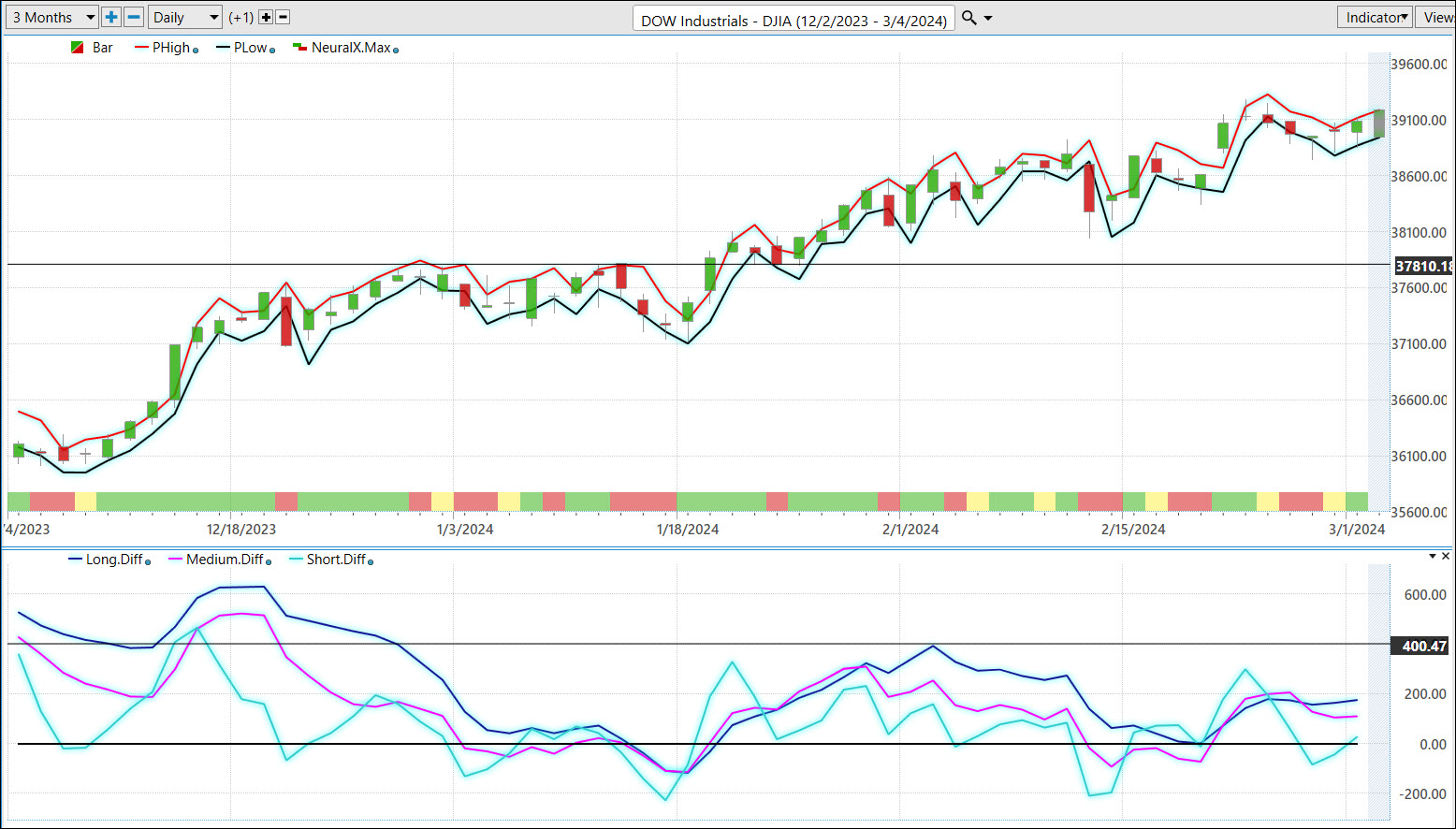
Task: Click the 1/3/2024 date axis label
Action: (465, 530)
